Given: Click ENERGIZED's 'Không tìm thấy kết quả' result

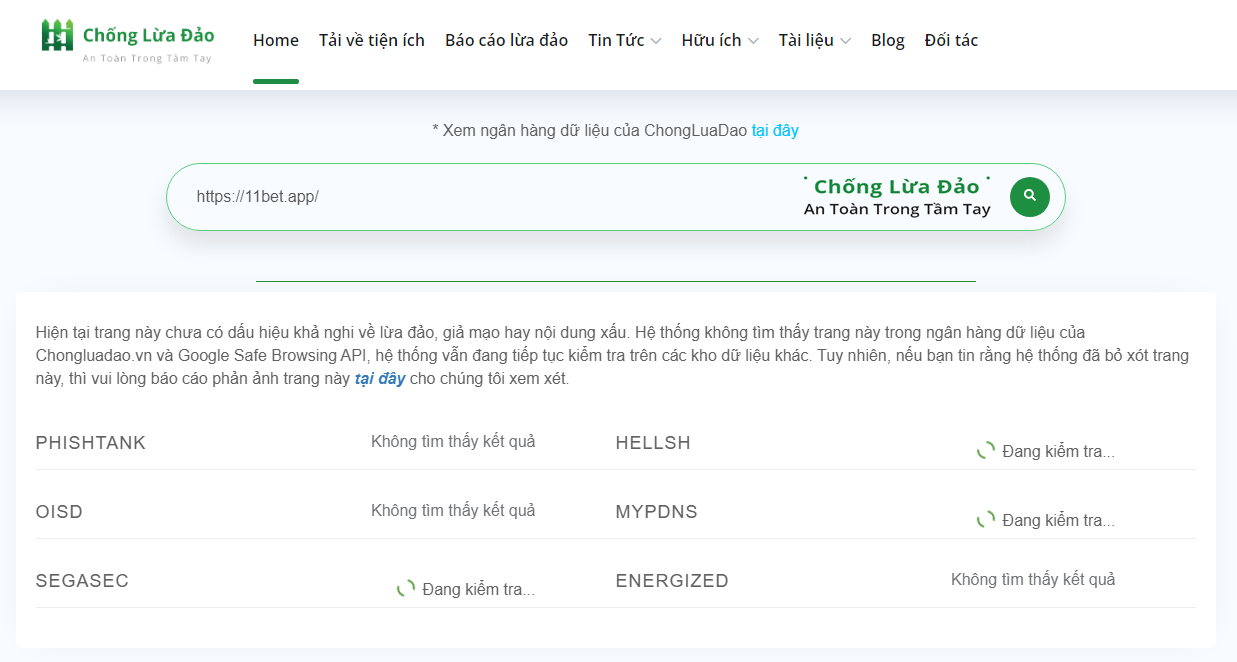Looking at the screenshot, I should (x=1033, y=579).
